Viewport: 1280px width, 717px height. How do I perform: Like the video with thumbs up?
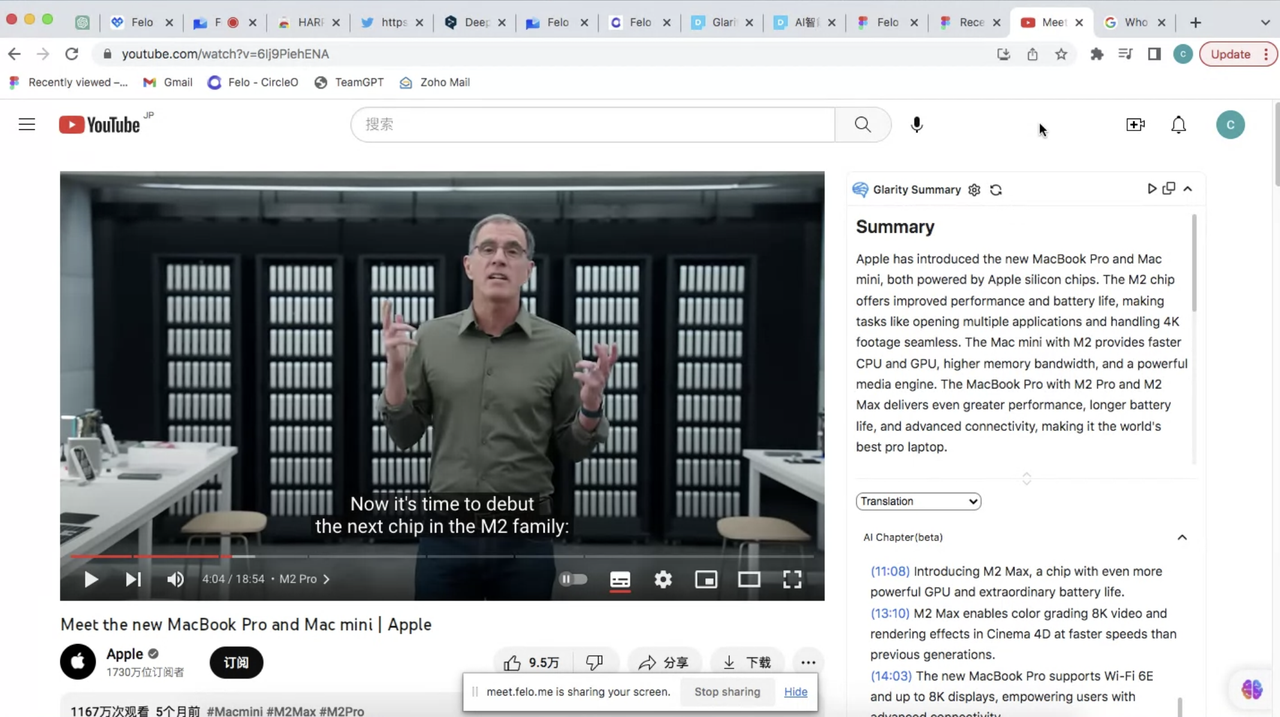pos(531,662)
